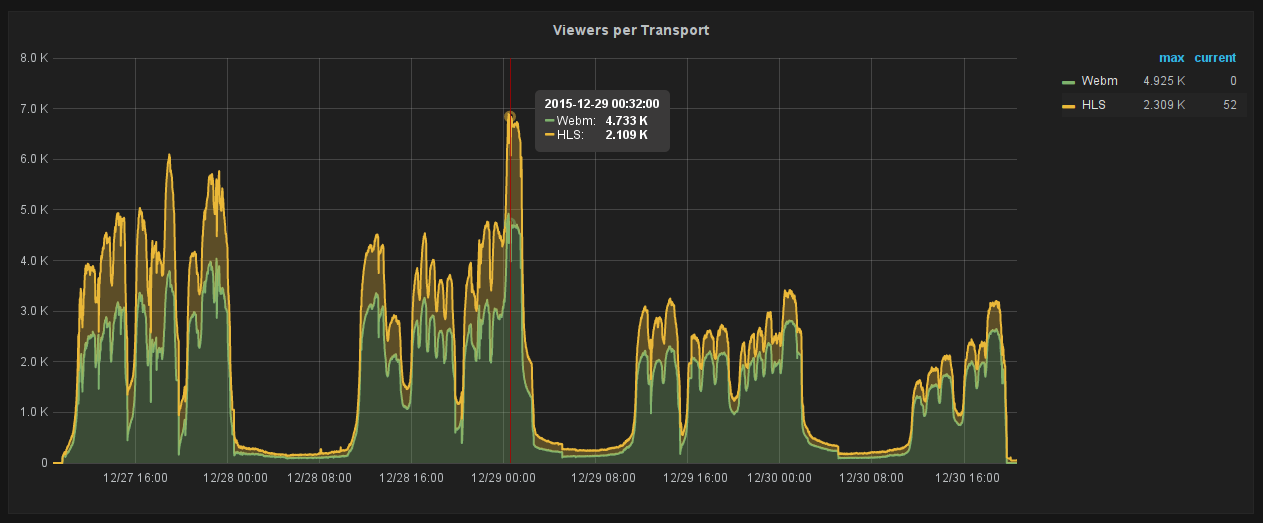Viewport: 1263px width, 523px height.
Task: Click the 12/28 08:00 x-axis label
Action: tap(319, 478)
